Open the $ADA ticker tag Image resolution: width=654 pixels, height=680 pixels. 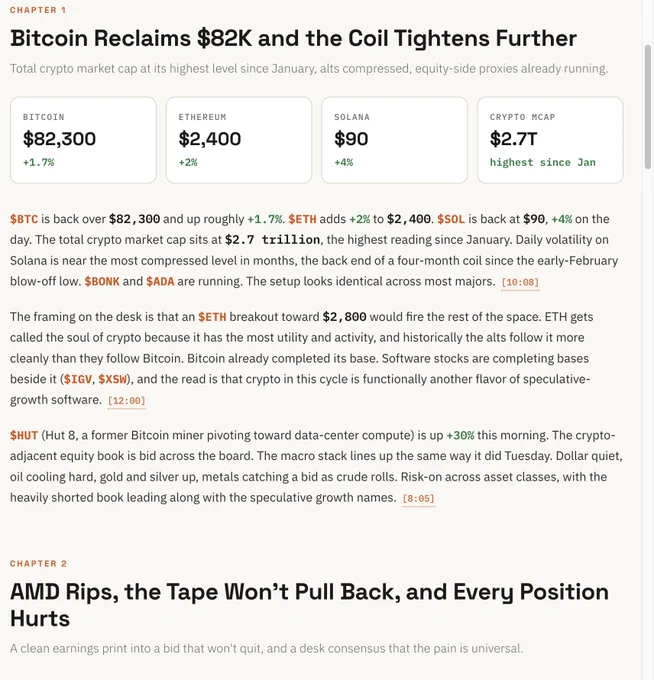click(160, 281)
